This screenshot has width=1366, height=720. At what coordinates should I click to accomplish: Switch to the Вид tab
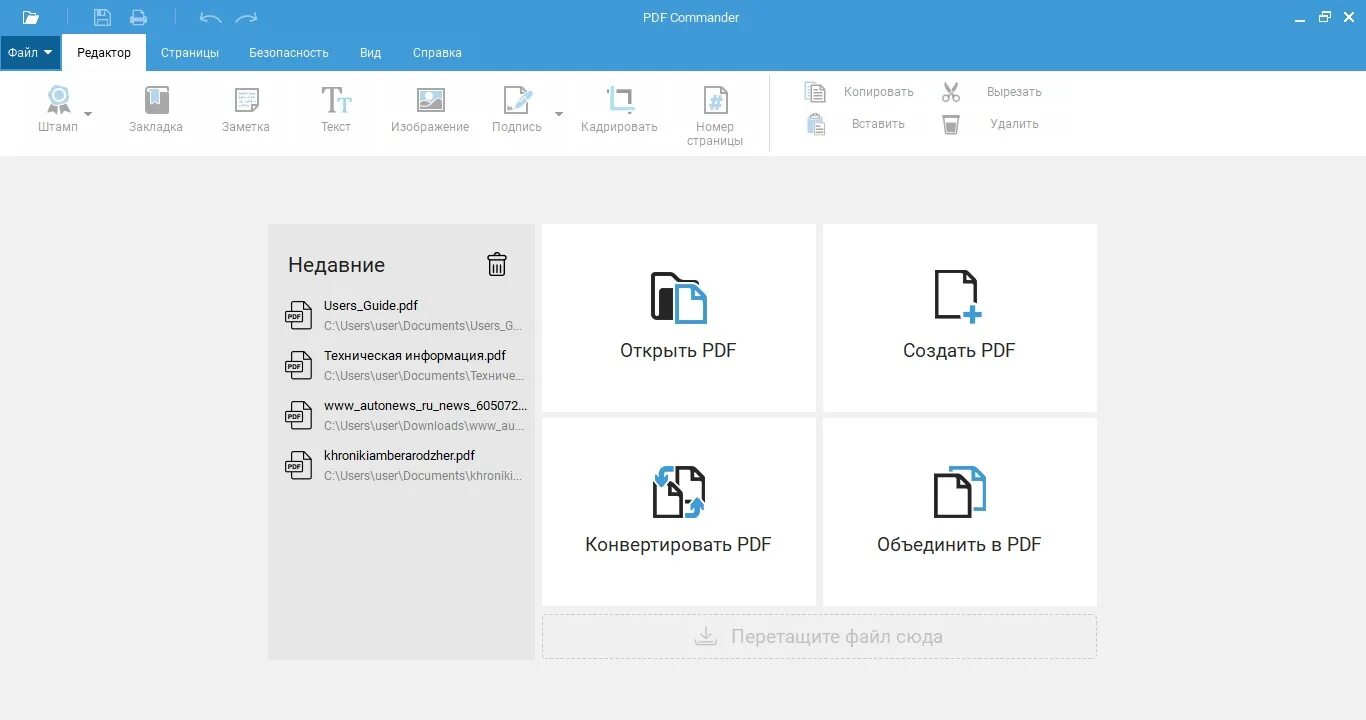(x=371, y=53)
